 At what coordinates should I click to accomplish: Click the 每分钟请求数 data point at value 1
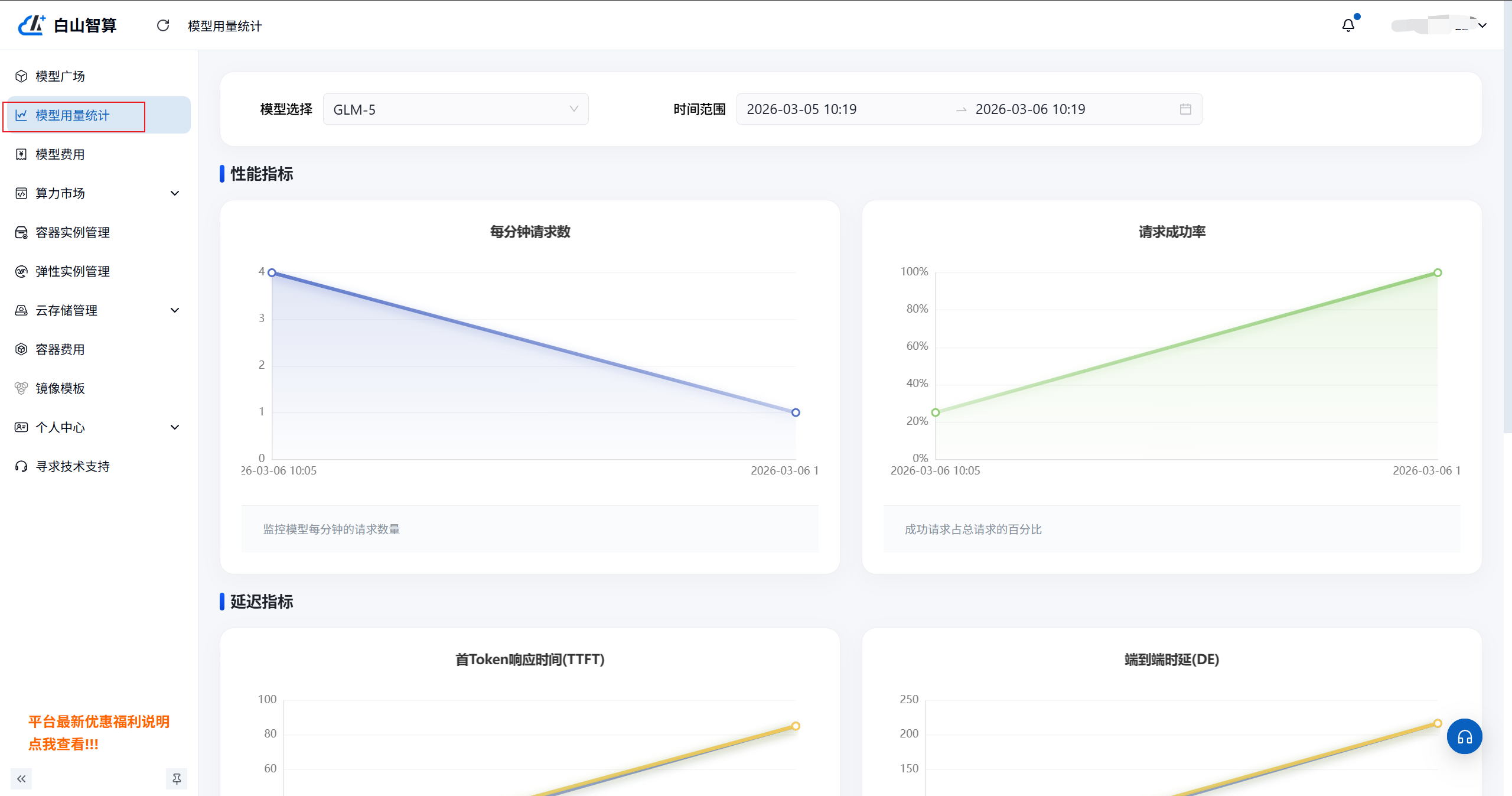click(796, 412)
